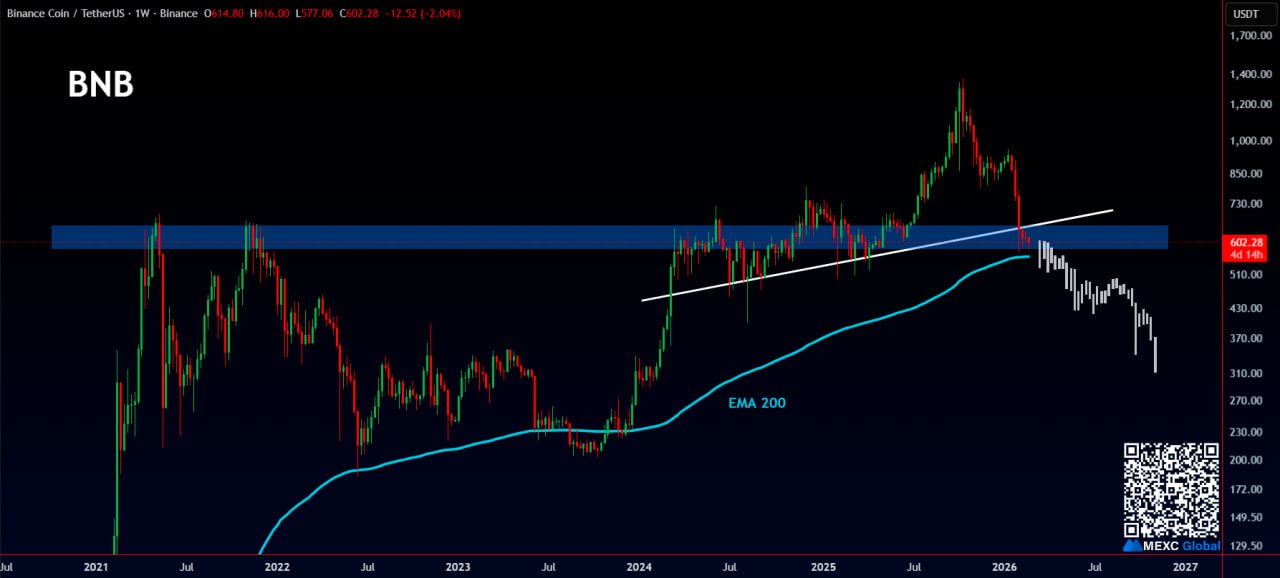
Task: Open the USDT currency selector
Action: click(1246, 14)
